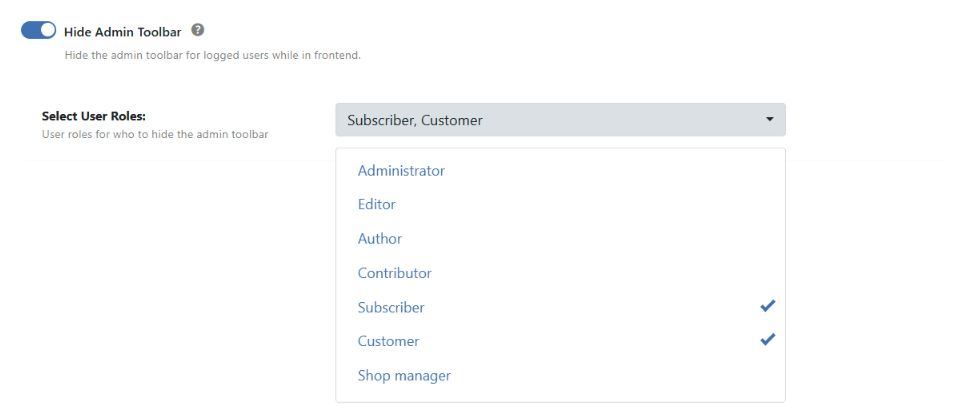This screenshot has width=954, height=420.
Task: Pick the Author role option
Action: click(380, 239)
